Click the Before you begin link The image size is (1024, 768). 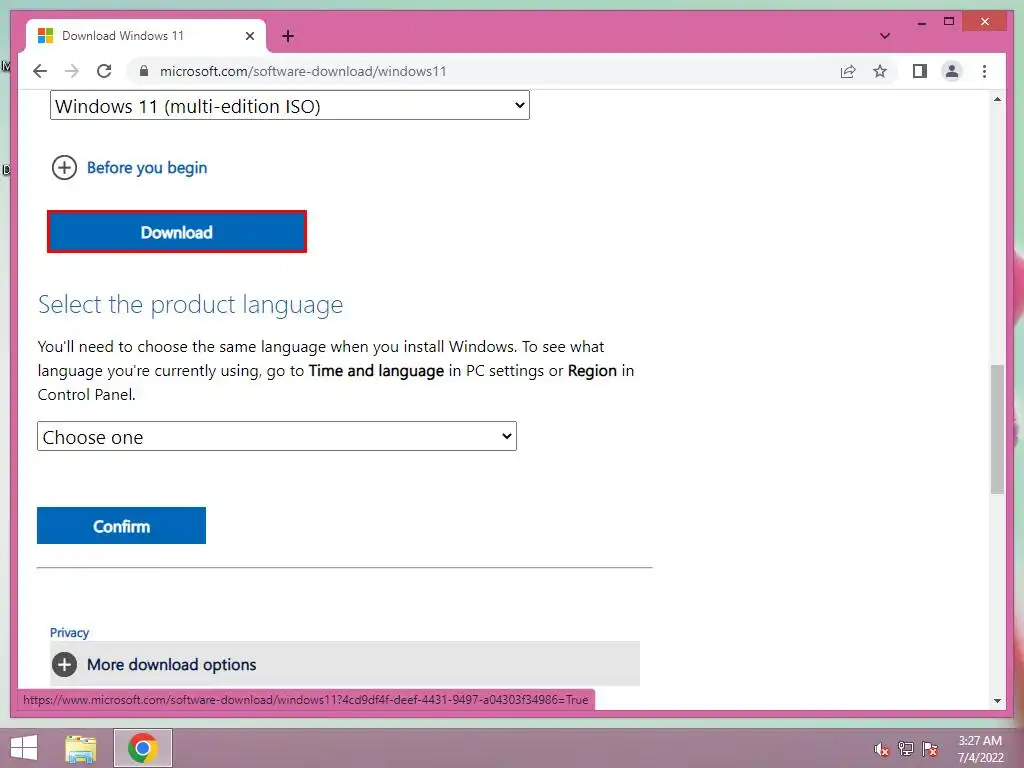pyautogui.click(x=147, y=168)
